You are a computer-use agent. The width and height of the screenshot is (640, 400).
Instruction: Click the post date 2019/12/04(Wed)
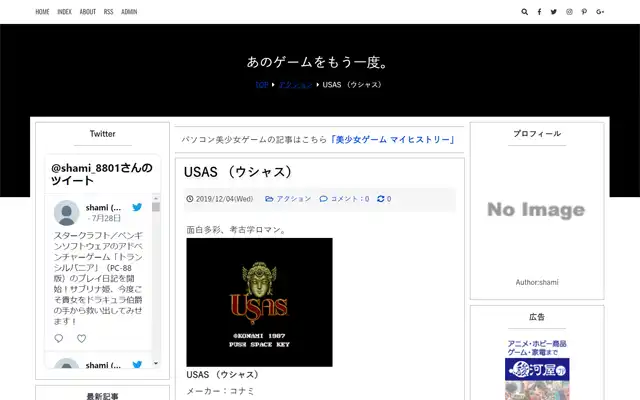(224, 199)
